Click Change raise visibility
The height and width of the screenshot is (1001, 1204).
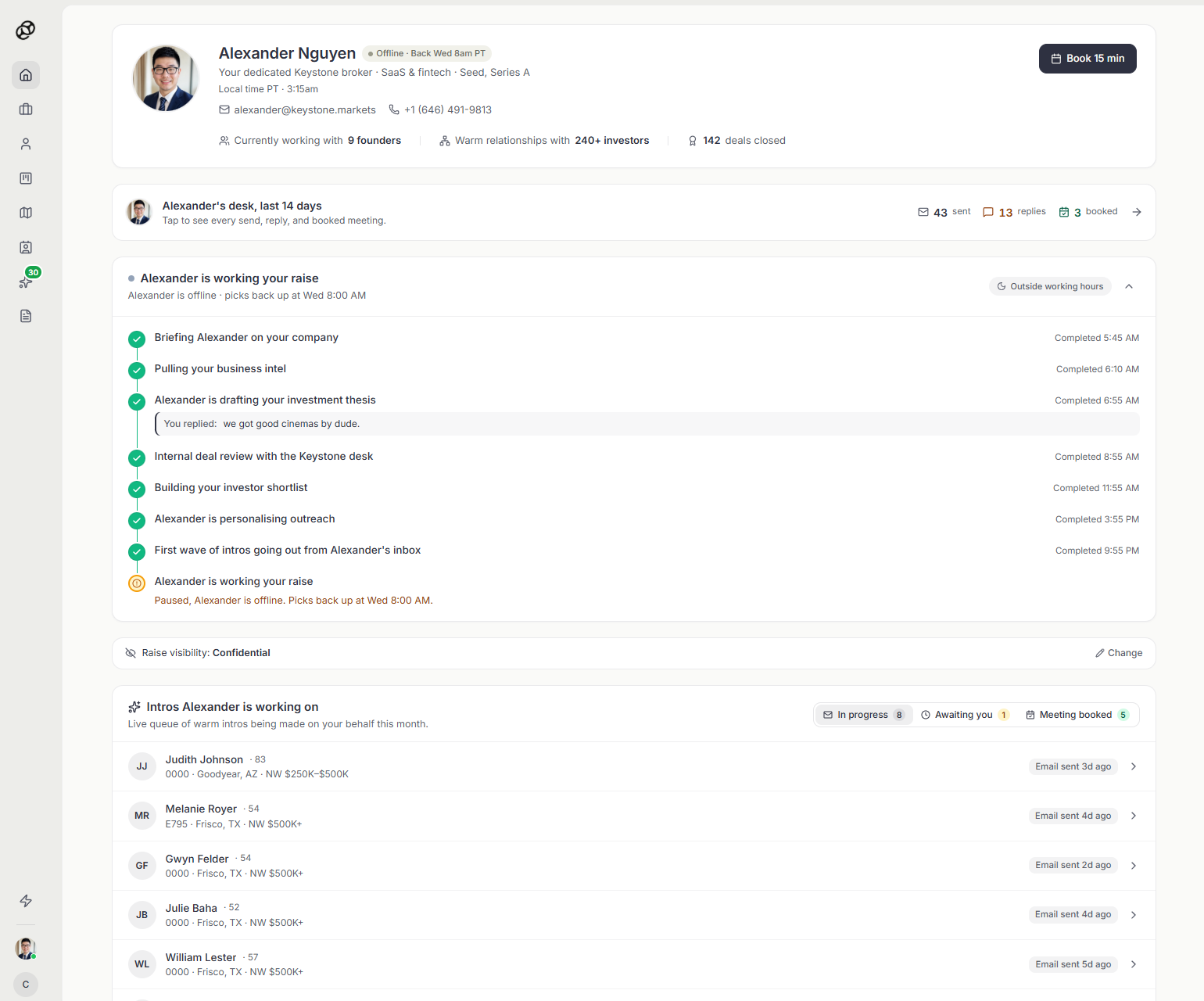tap(1119, 653)
